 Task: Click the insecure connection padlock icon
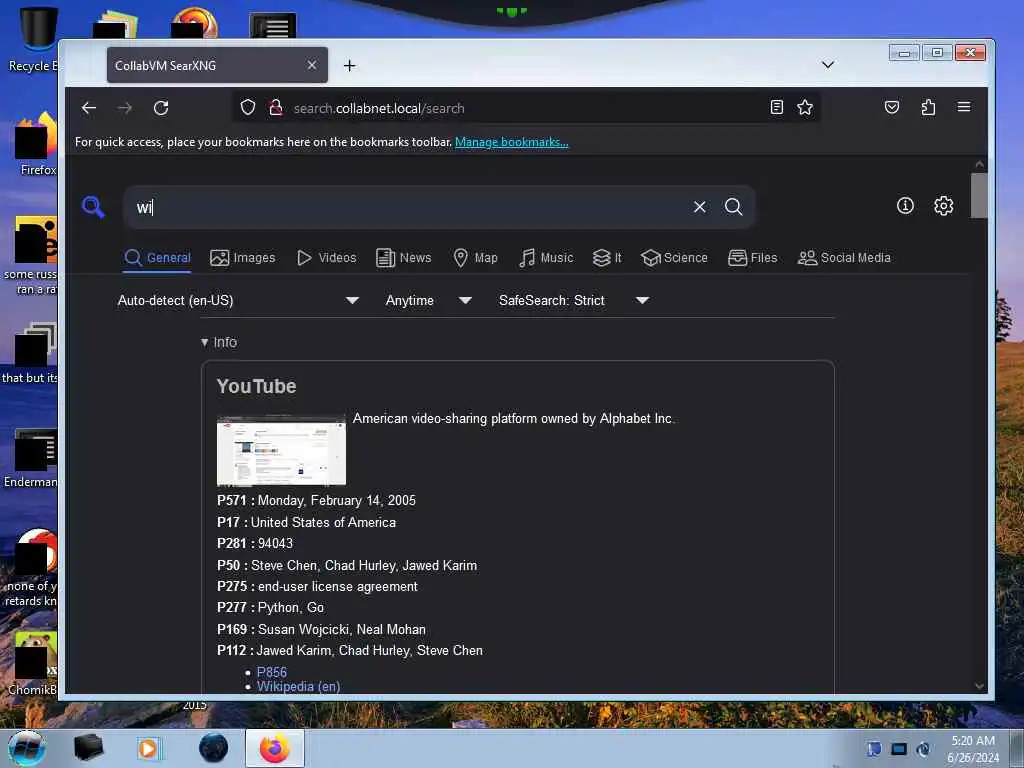[x=276, y=107]
